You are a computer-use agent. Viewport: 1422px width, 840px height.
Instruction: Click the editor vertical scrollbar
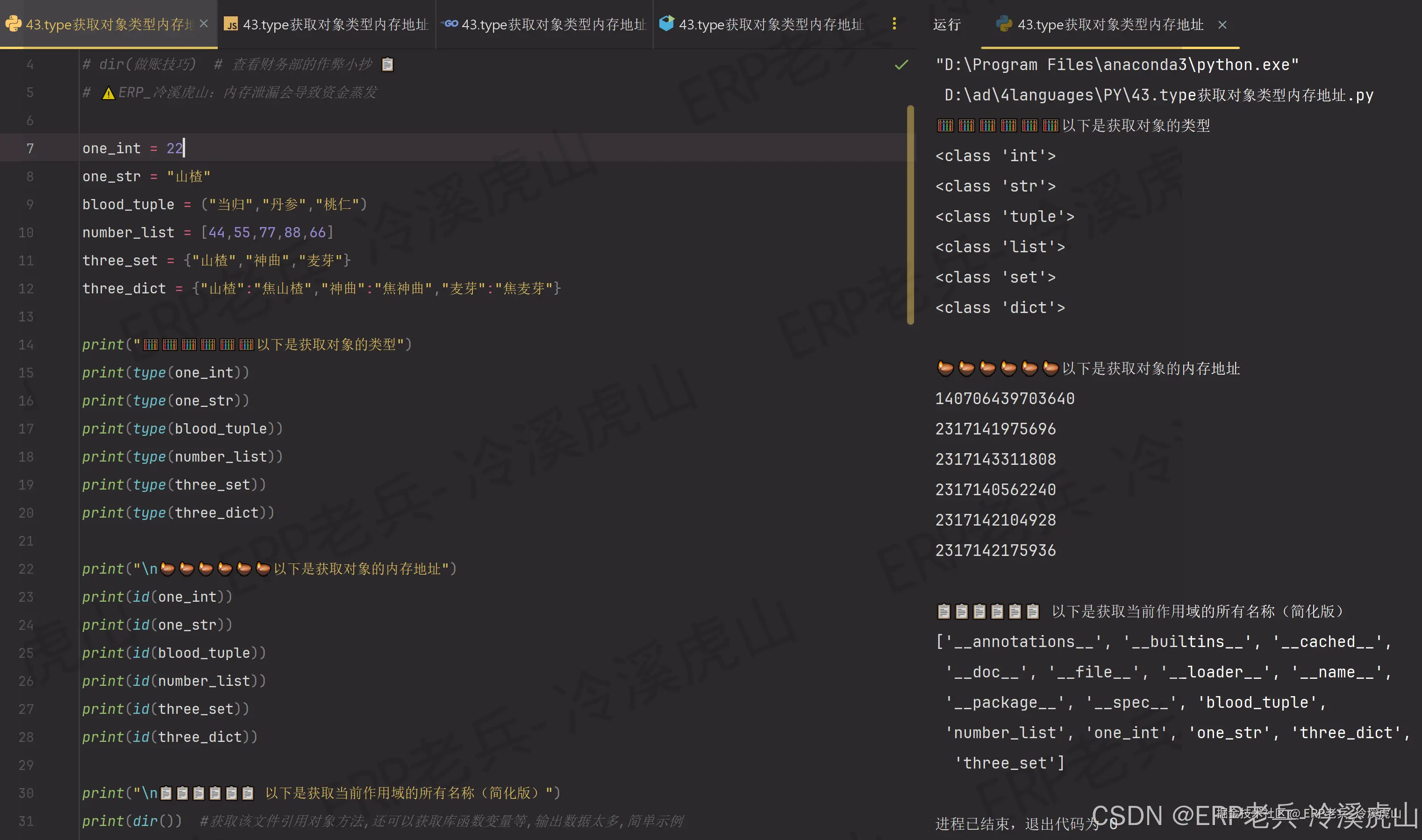pos(910,215)
